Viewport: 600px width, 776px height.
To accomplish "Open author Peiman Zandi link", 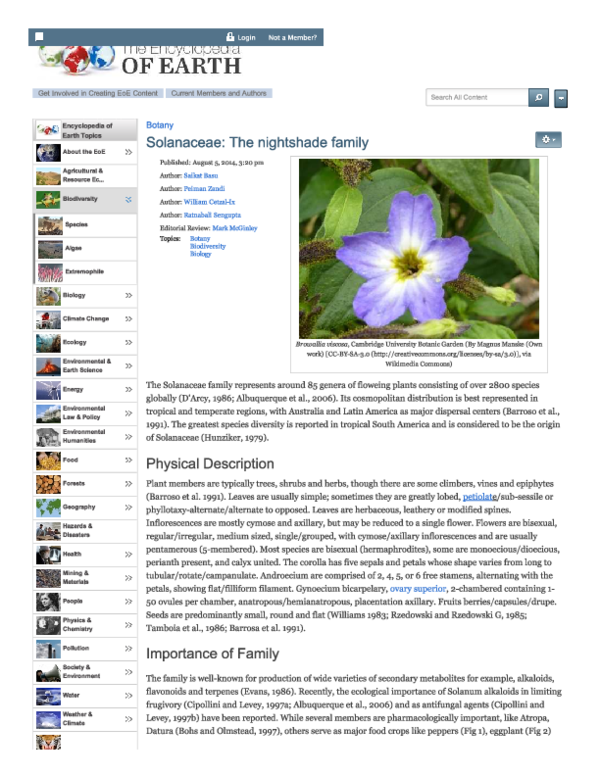I will pyautogui.click(x=204, y=189).
